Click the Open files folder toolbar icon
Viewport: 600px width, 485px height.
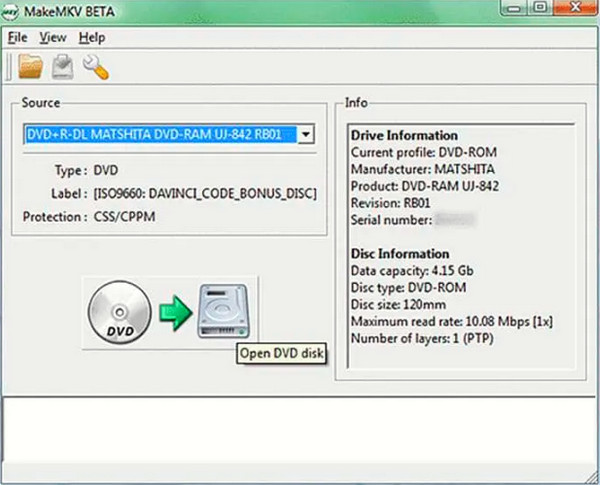coord(30,67)
